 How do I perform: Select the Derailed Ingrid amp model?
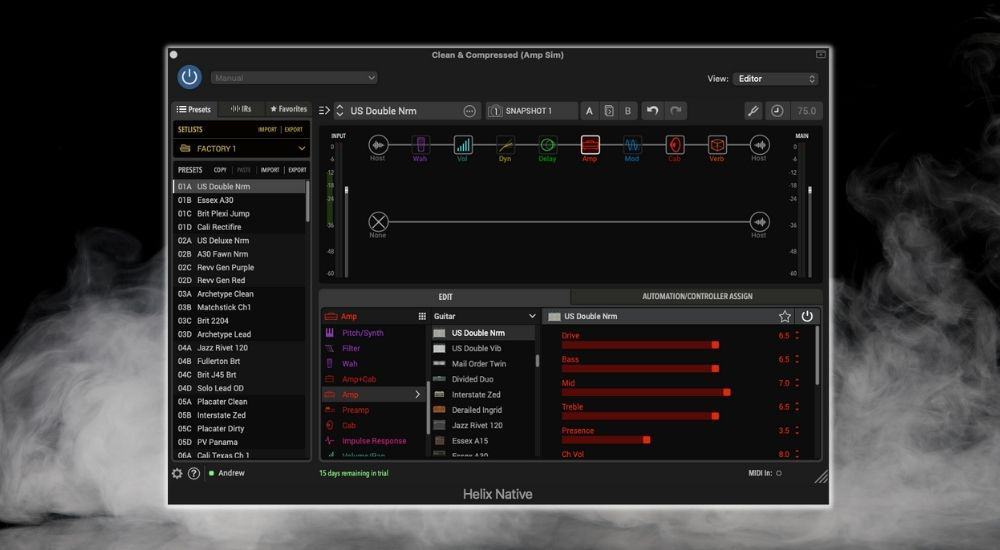point(483,410)
